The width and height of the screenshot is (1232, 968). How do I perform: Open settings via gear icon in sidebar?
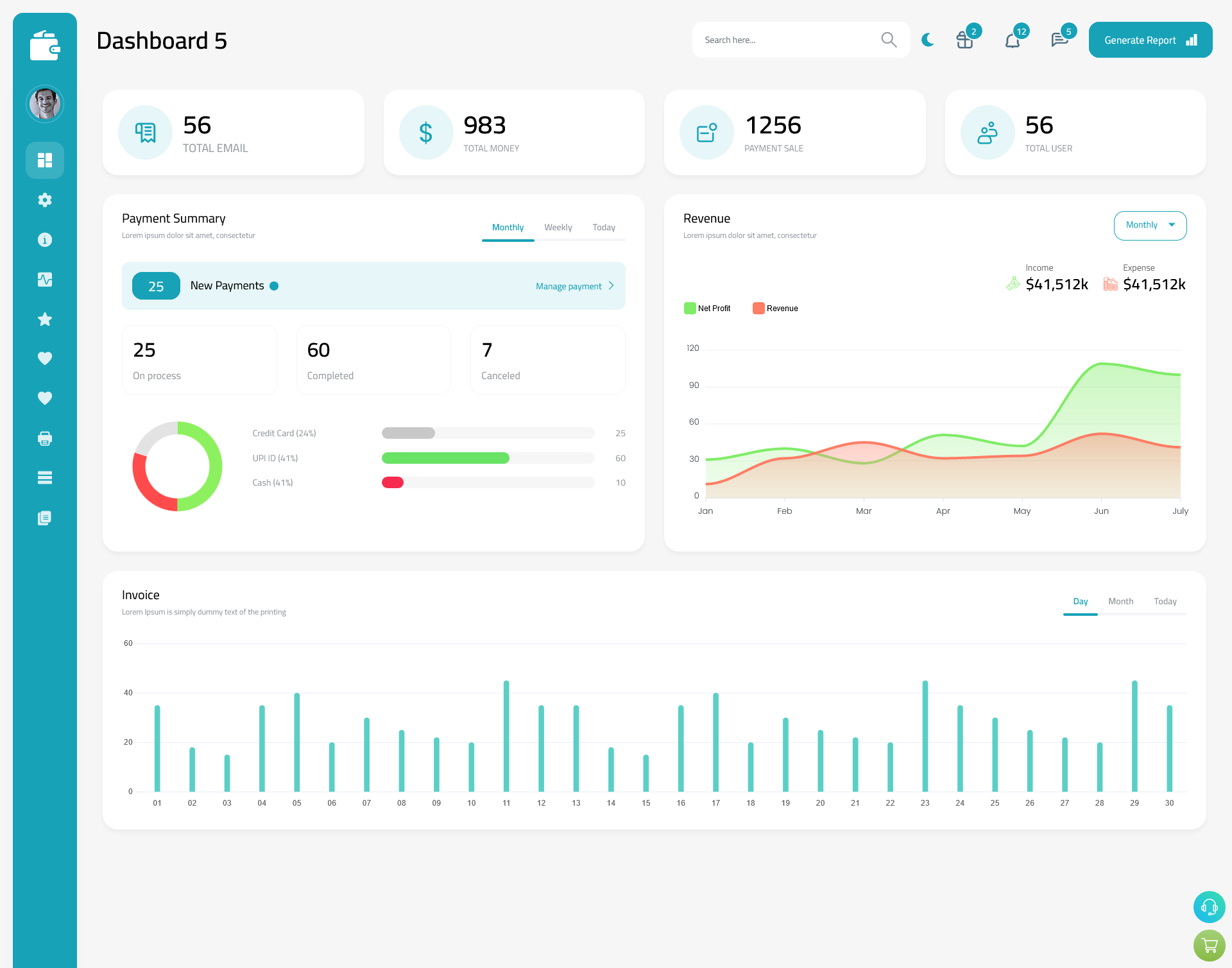click(45, 200)
